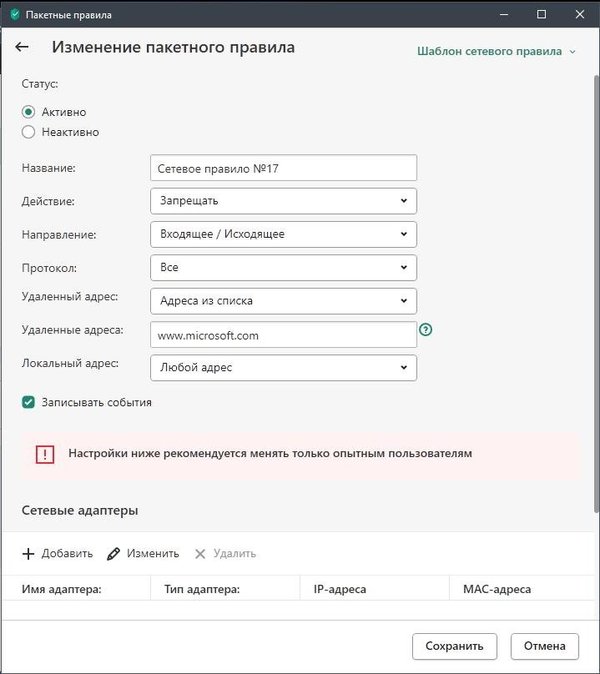Click the Имя адаптера column header
Viewport: 600px width, 674px height.
pos(62,589)
